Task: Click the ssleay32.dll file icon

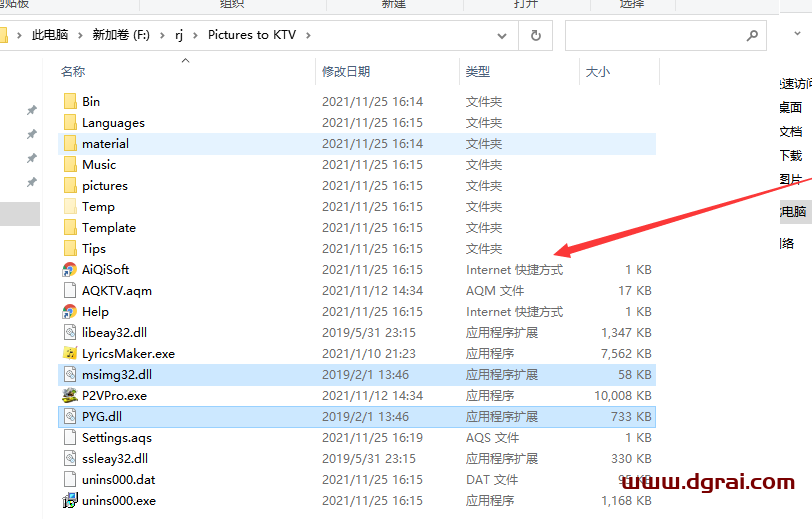Action: tap(70, 458)
